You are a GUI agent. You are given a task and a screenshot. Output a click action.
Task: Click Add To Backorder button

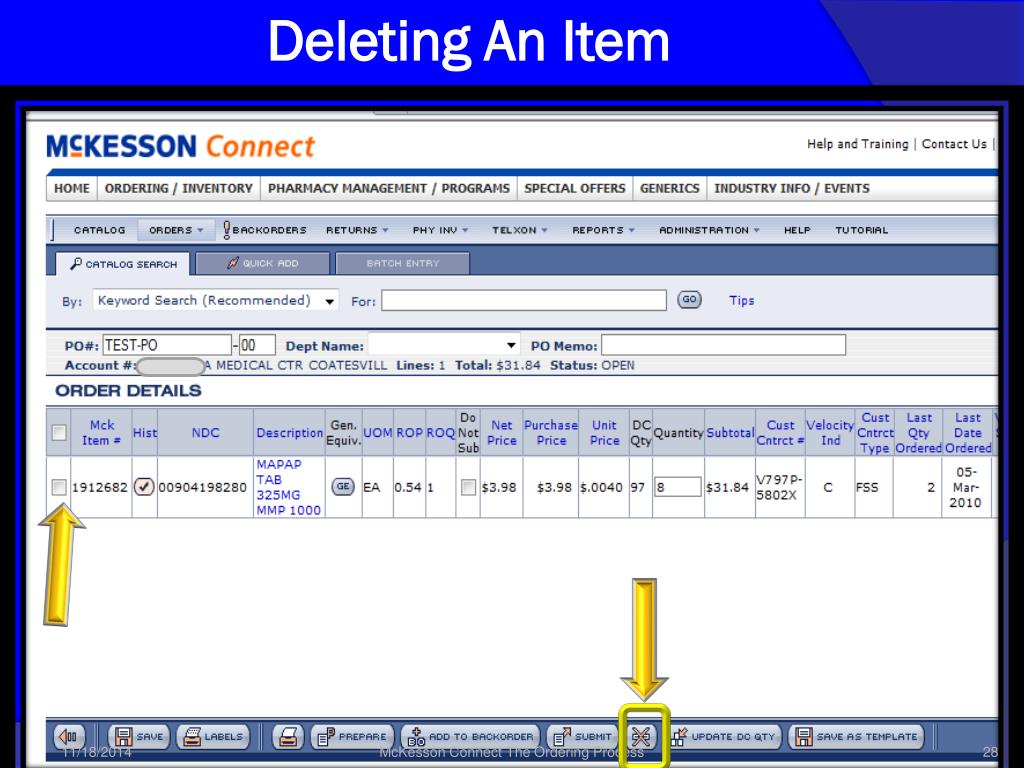point(470,737)
